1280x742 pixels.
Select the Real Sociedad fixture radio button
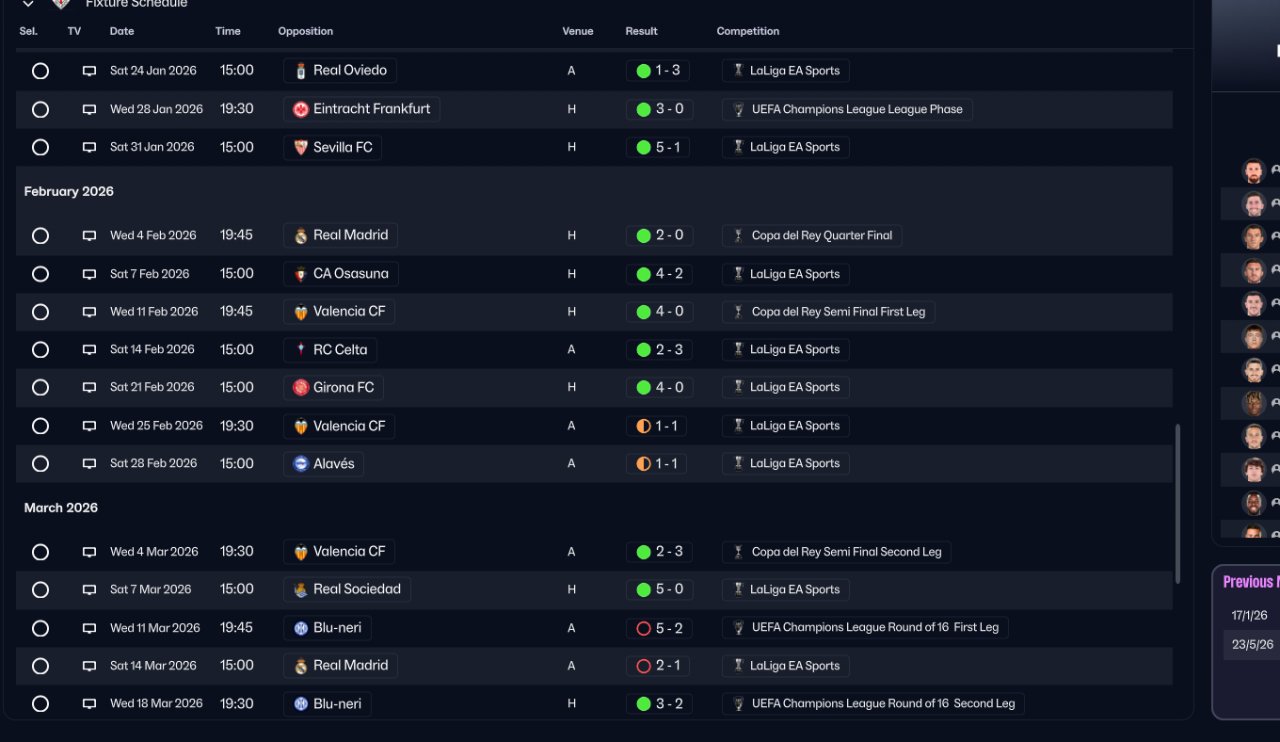click(x=40, y=590)
